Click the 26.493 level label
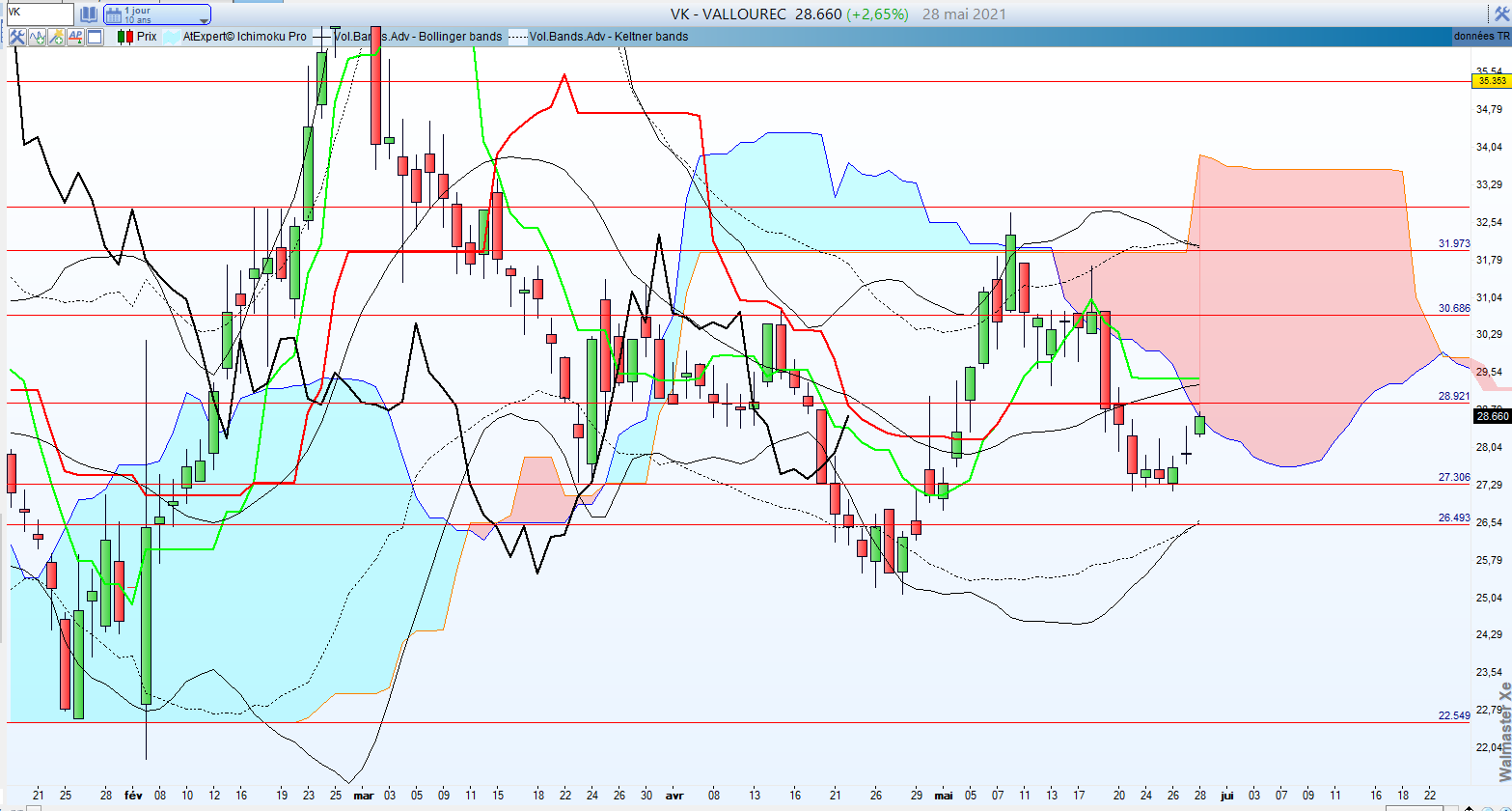The height and width of the screenshot is (811, 1512). click(x=1453, y=517)
